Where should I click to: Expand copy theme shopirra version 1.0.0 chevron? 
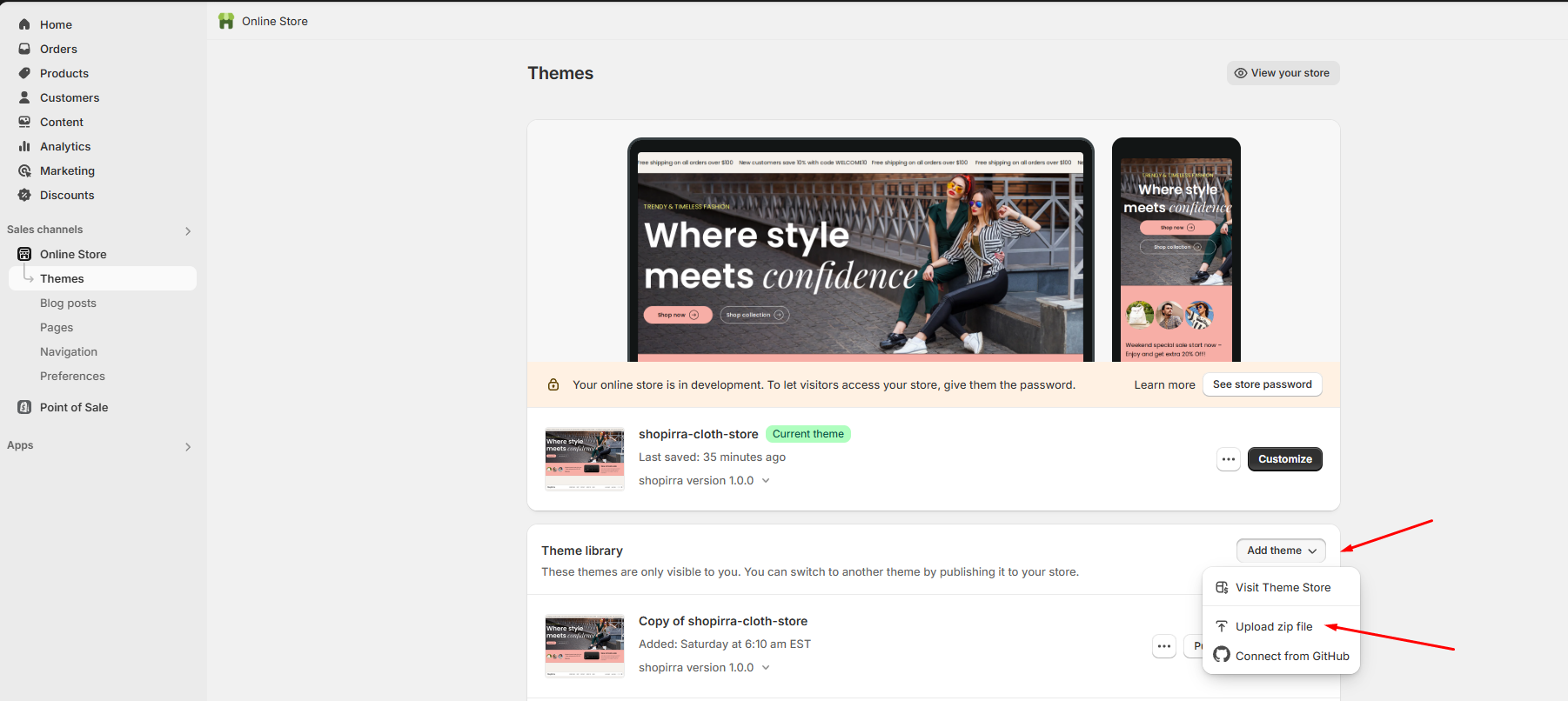(766, 667)
